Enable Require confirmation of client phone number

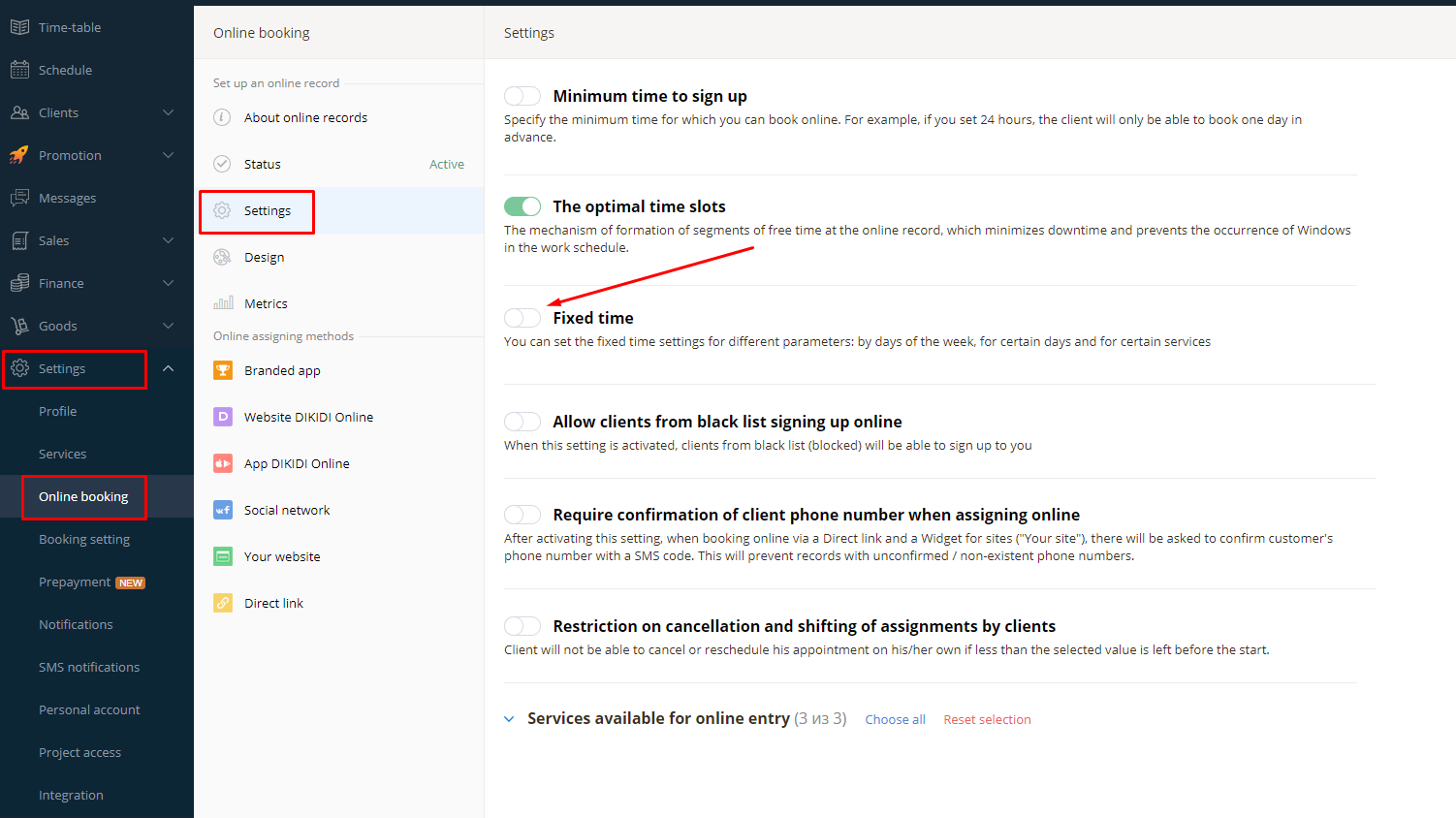[x=522, y=515]
